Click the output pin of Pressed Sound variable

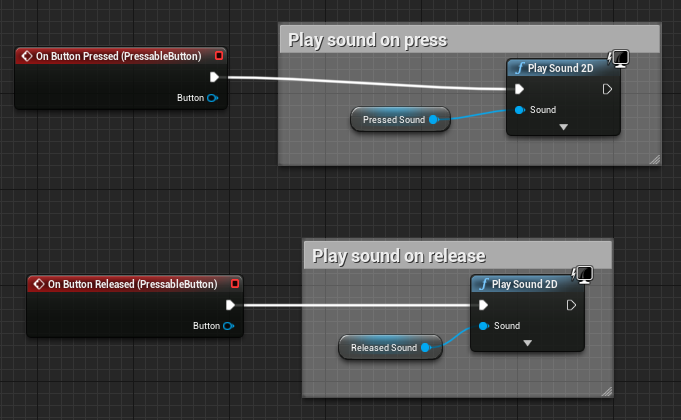click(x=433, y=120)
